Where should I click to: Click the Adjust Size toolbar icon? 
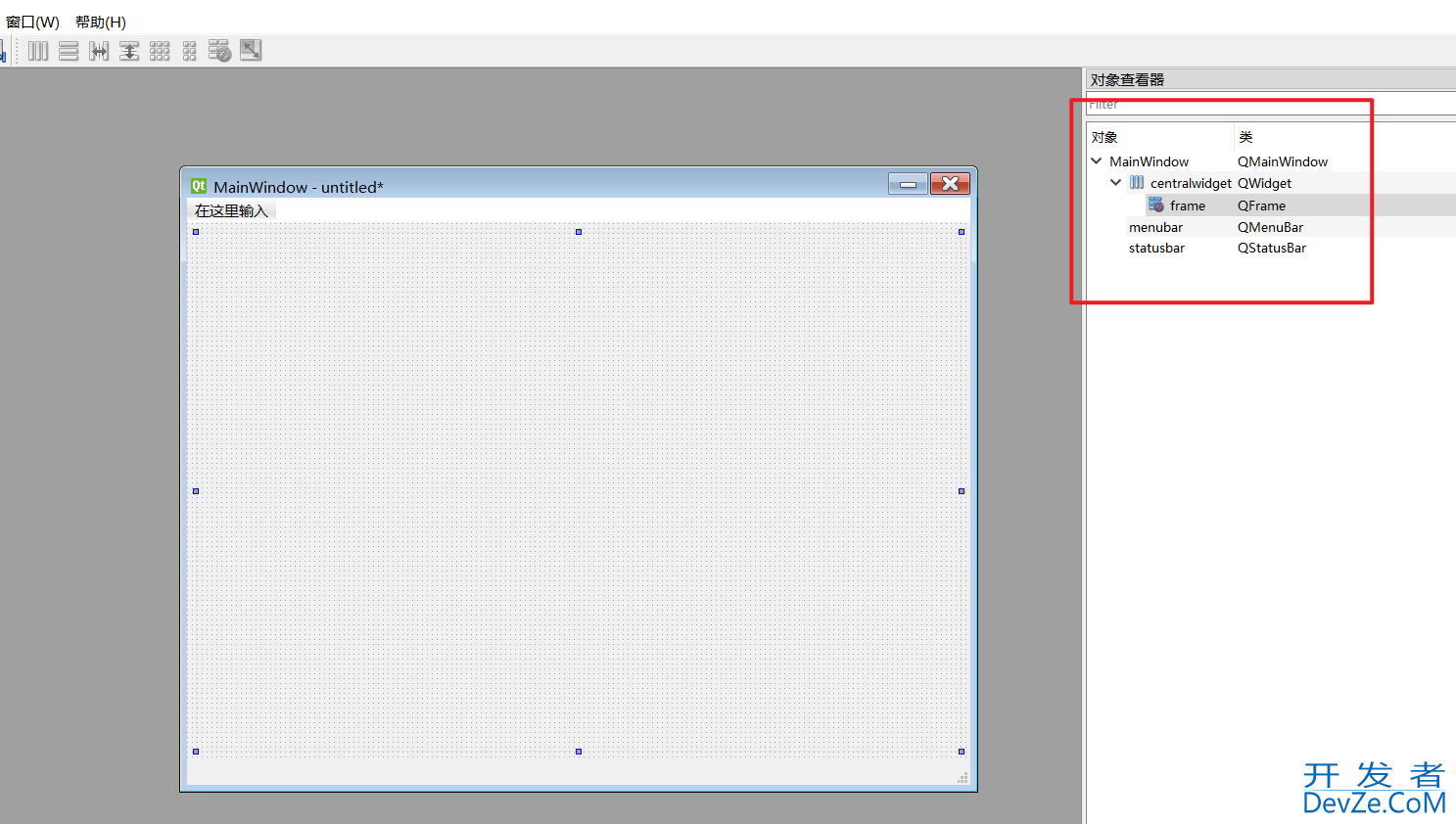[251, 50]
